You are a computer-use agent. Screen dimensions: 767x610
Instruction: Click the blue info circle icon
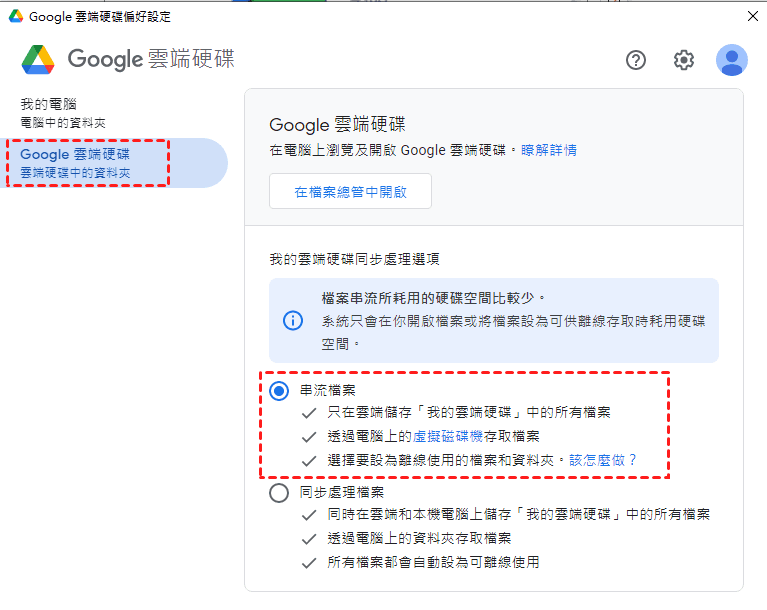(x=292, y=320)
